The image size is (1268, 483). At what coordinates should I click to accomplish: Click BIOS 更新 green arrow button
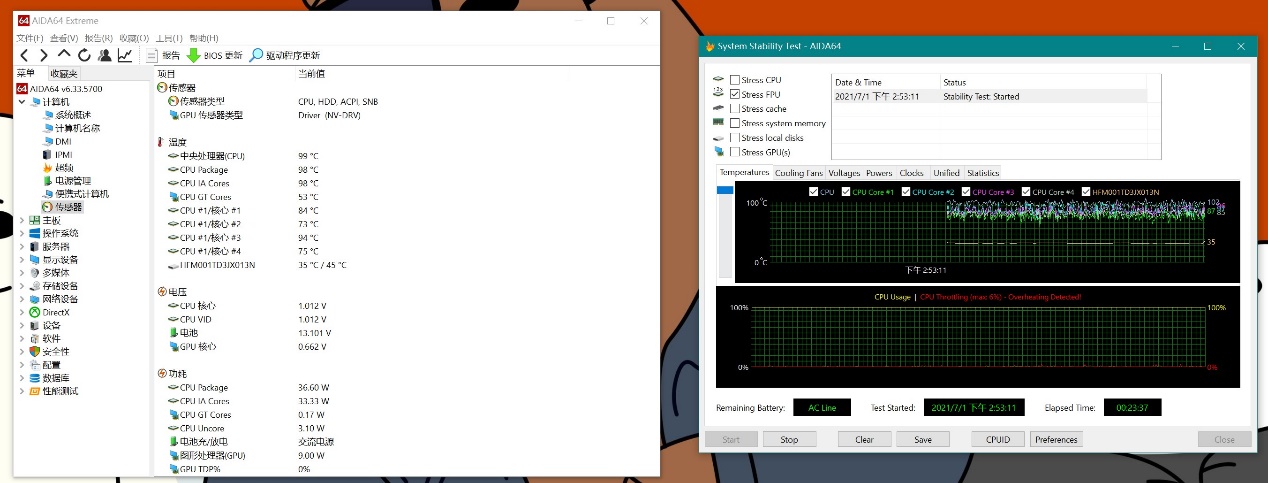tap(214, 55)
